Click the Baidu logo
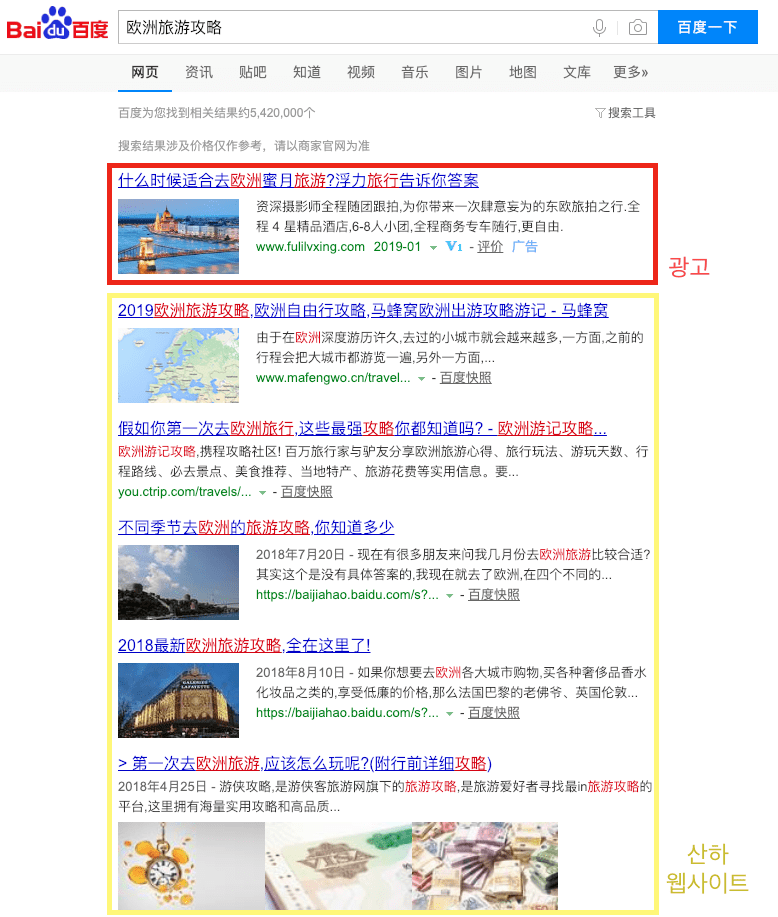The image size is (778, 917). (57, 25)
